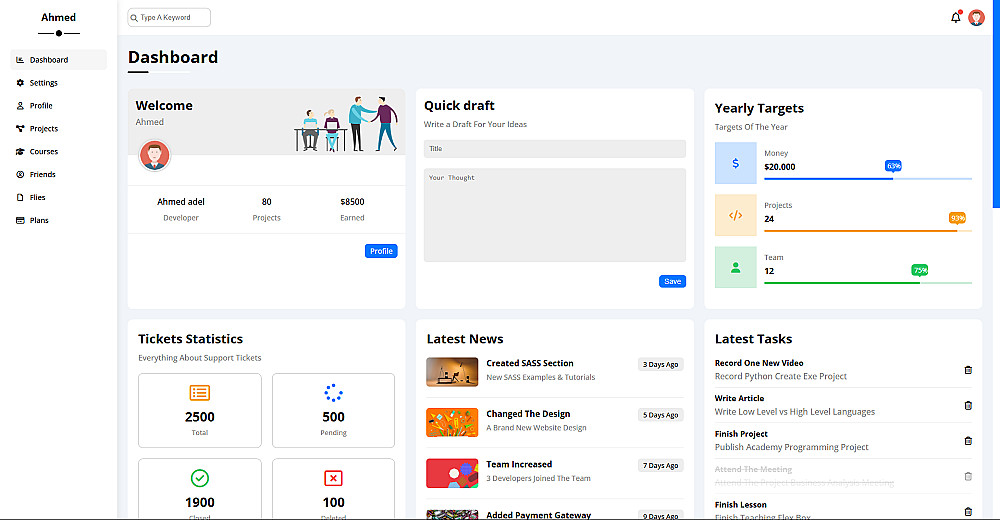Click the Record One New Video task title
1000x520 pixels.
click(x=759, y=362)
